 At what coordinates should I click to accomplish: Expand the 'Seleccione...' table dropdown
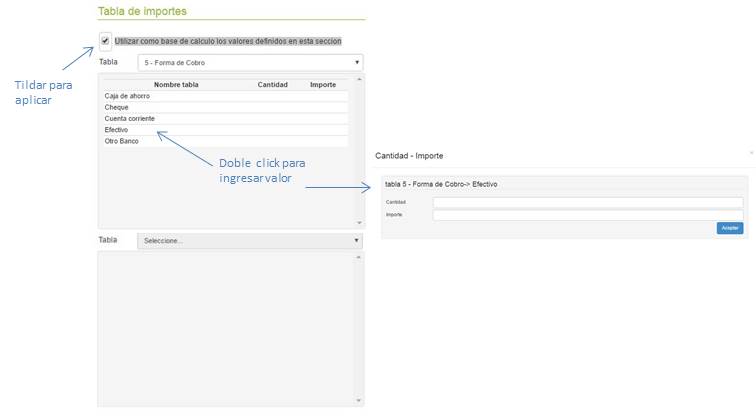(x=250, y=241)
